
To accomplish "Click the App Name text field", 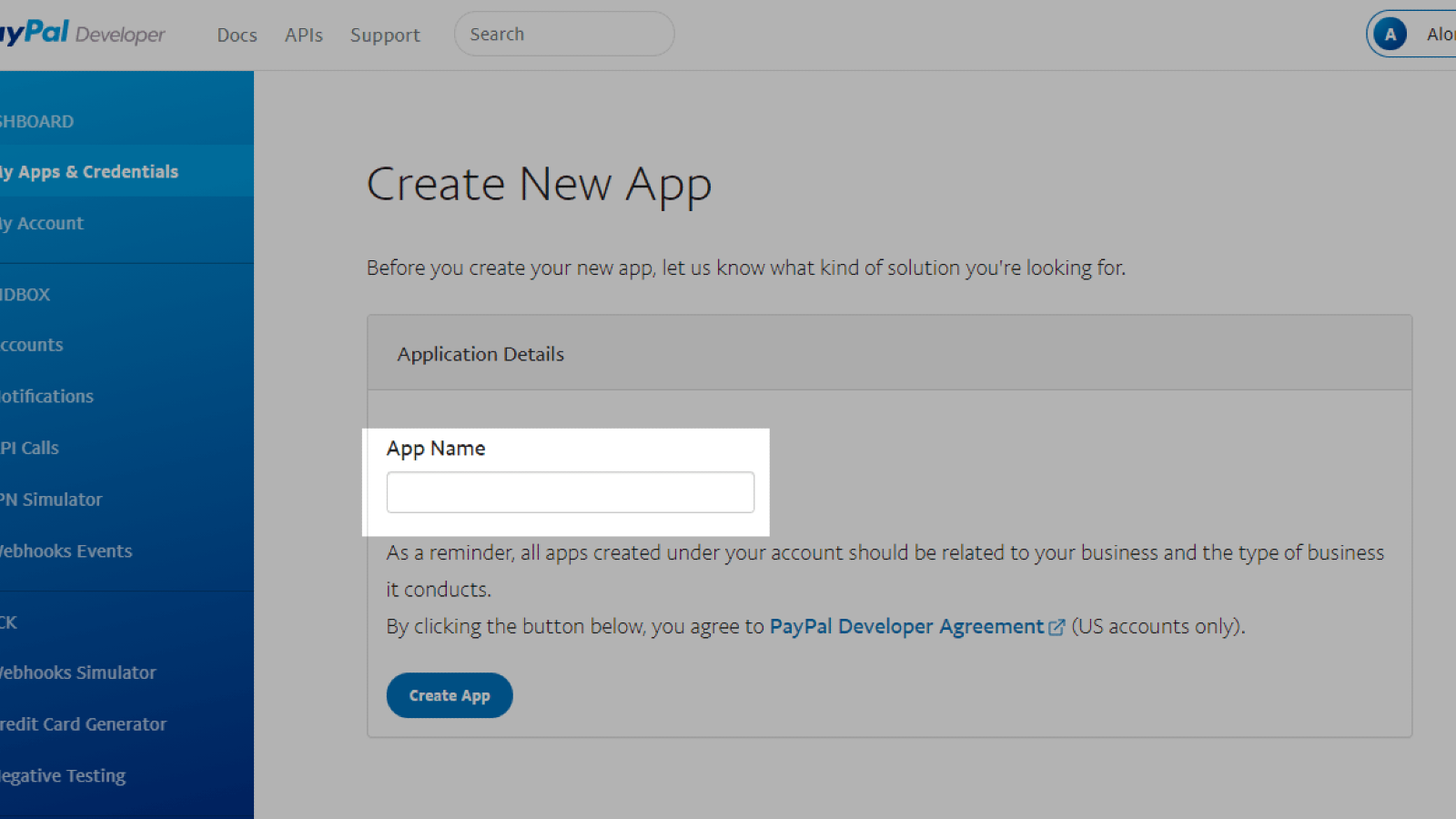I will (570, 492).
